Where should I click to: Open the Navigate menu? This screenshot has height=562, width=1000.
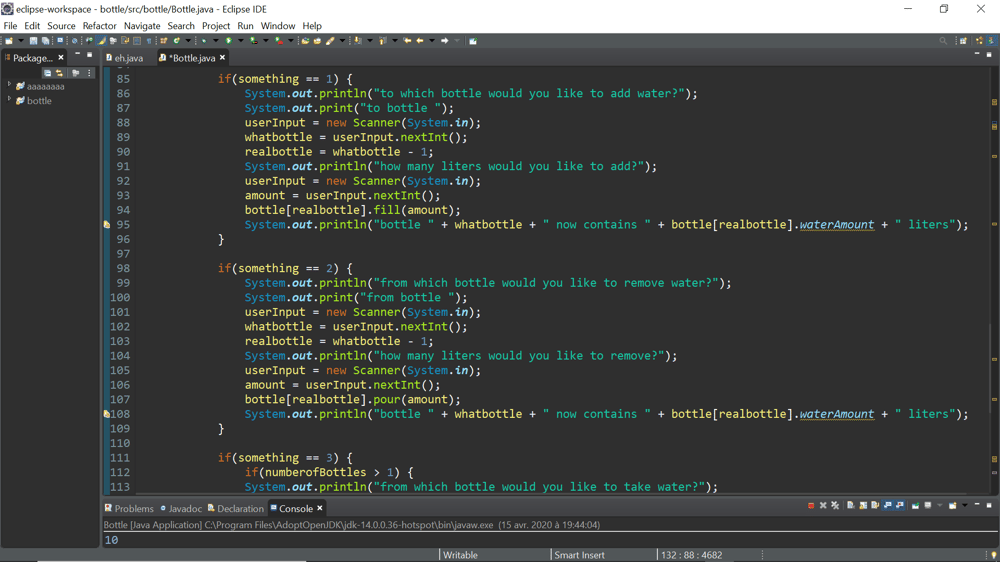[142, 26]
